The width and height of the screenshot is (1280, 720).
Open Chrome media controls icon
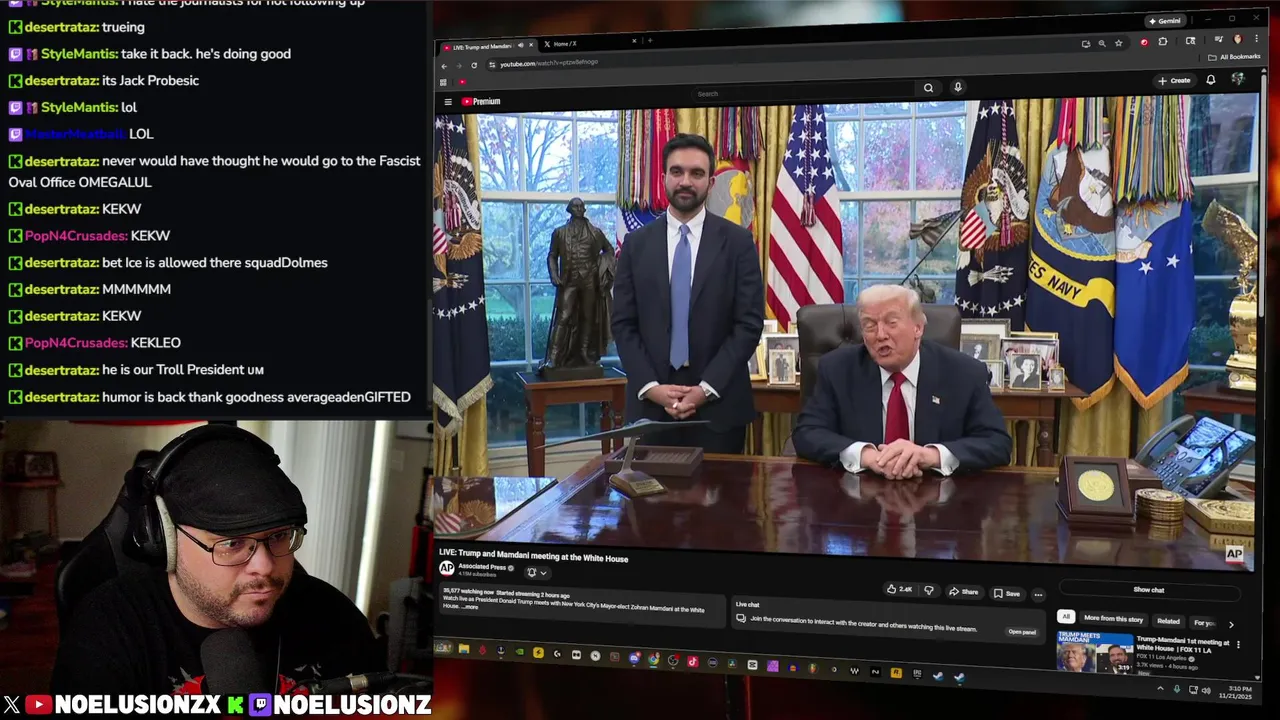tap(1218, 39)
